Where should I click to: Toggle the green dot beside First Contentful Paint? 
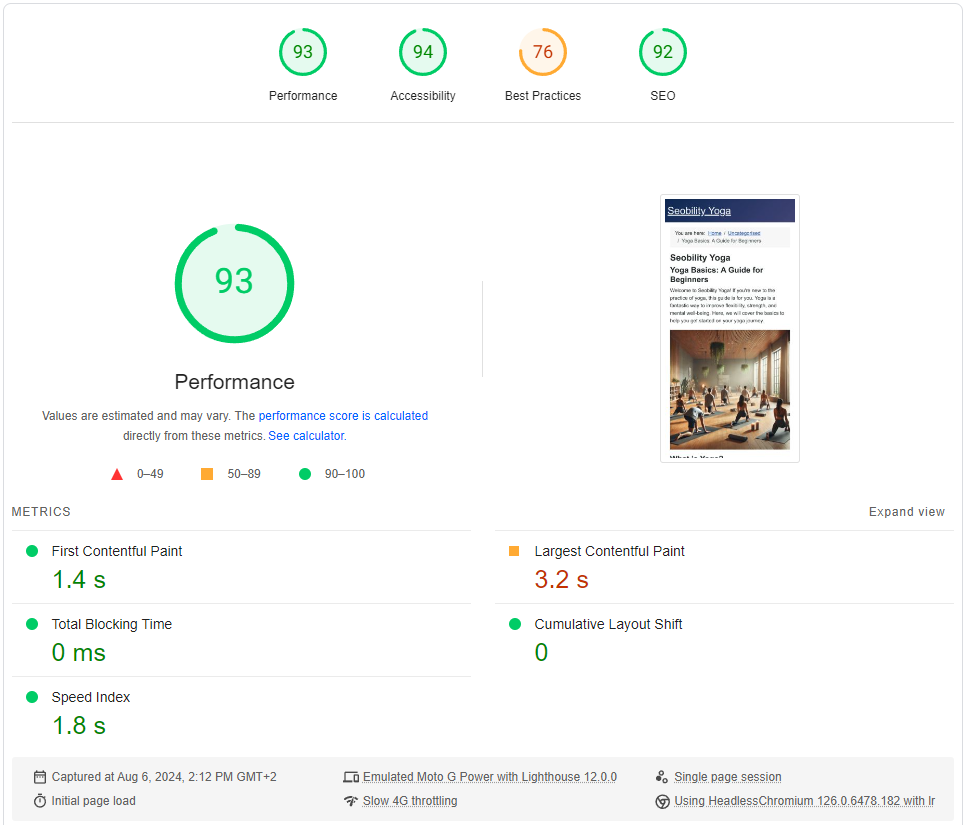(x=31, y=551)
